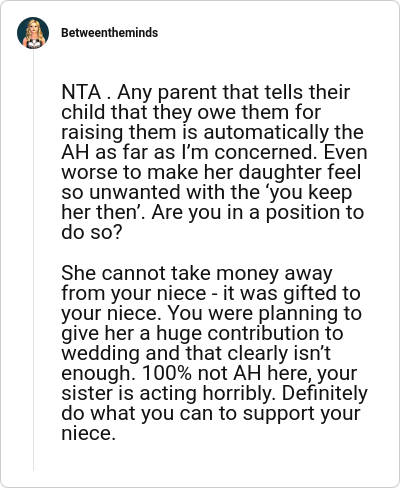
Task: Click the word NTA in the comment
Action: (x=81, y=92)
